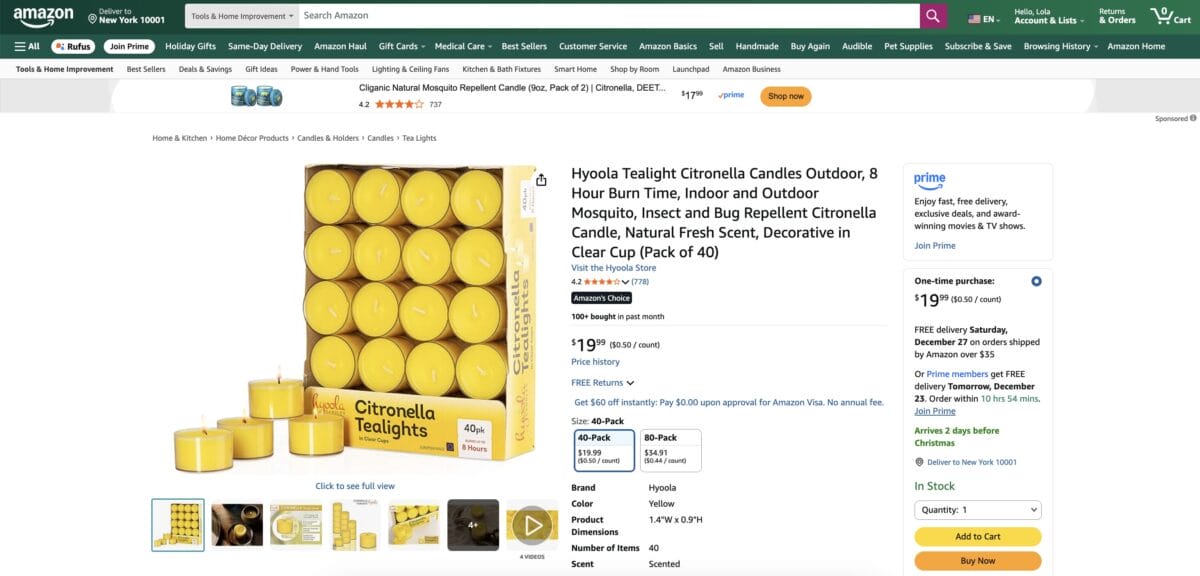
Task: Submit the search with the magnifier icon
Action: 932,15
